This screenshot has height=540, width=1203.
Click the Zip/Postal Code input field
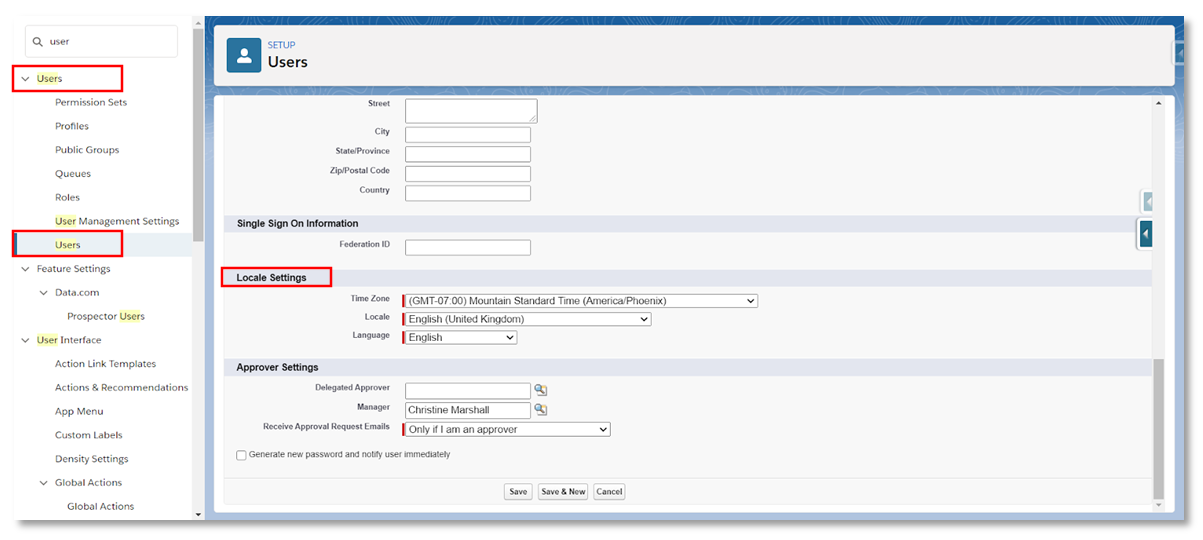click(x=468, y=174)
